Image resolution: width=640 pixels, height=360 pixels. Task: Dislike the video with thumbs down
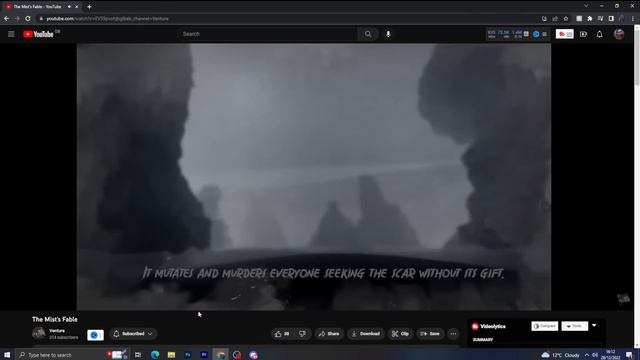pyautogui.click(x=302, y=334)
